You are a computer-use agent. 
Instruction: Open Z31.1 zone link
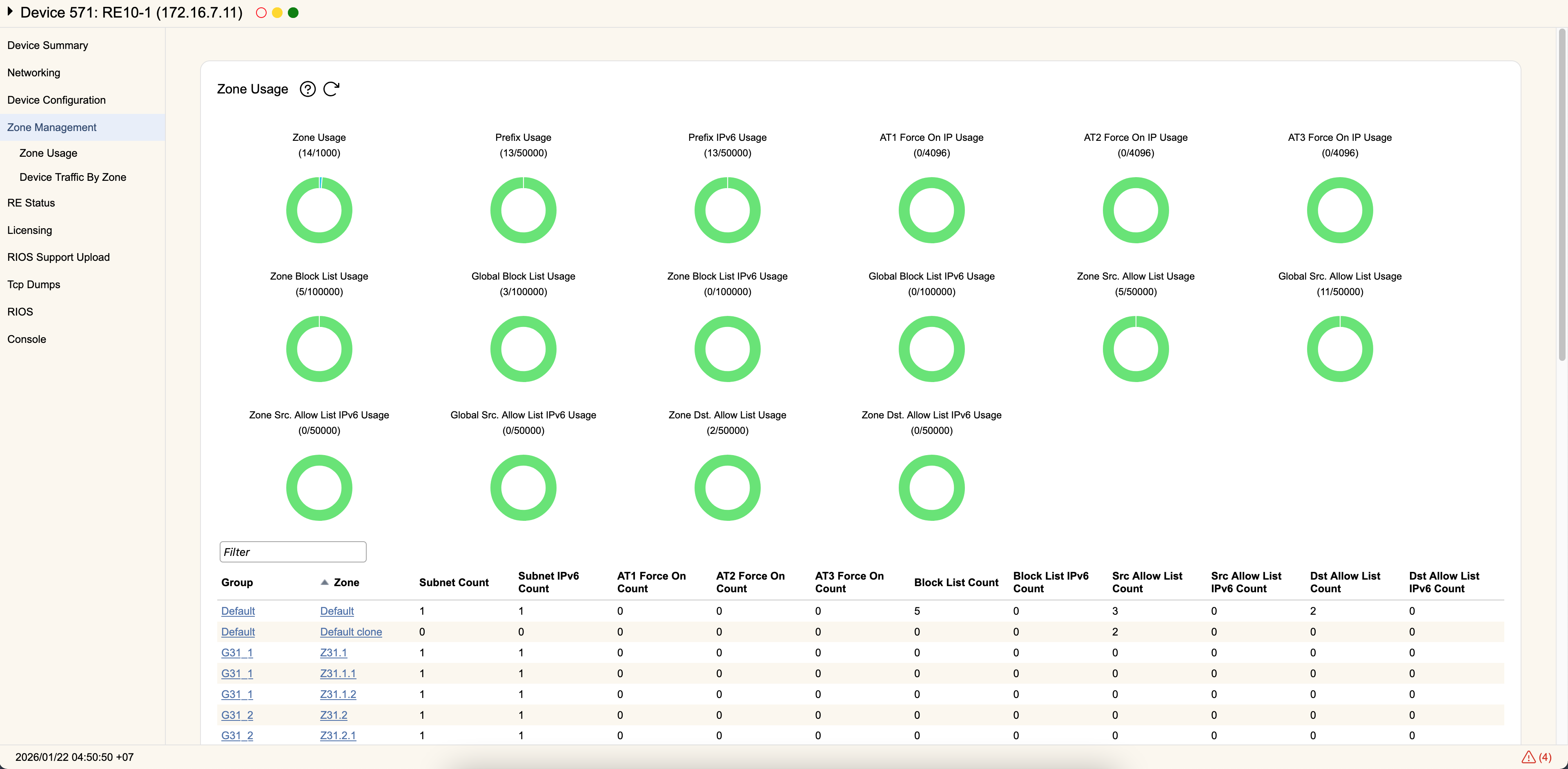pos(334,652)
